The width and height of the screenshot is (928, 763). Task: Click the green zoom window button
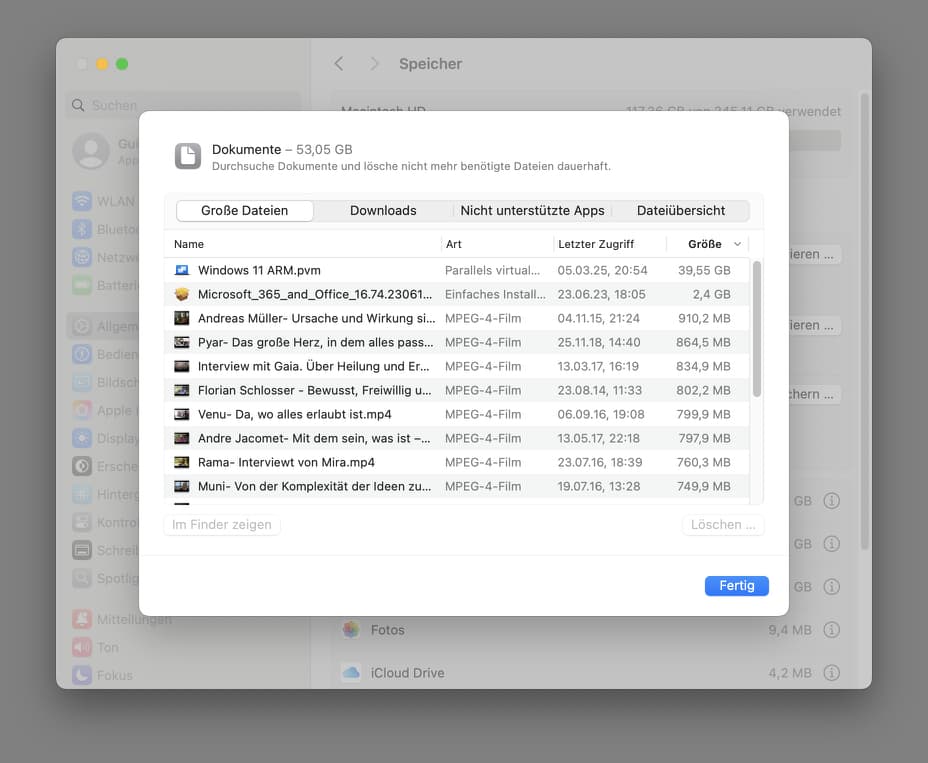122,64
